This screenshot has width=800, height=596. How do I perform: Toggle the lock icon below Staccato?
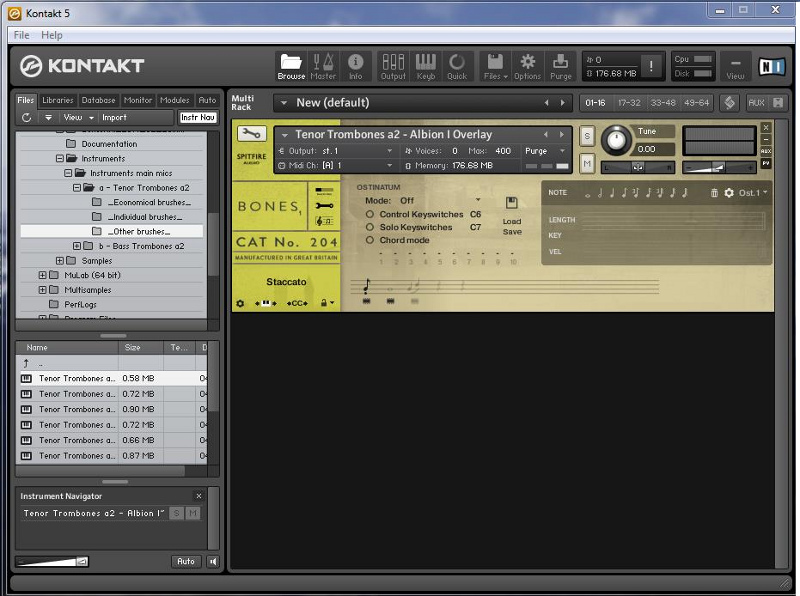pyautogui.click(x=323, y=303)
